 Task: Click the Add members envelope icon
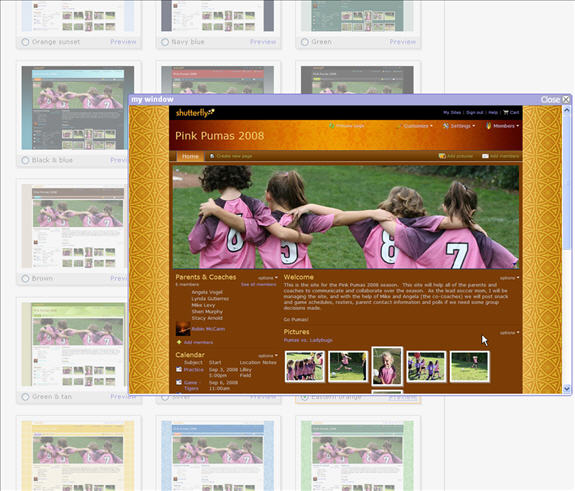point(485,156)
